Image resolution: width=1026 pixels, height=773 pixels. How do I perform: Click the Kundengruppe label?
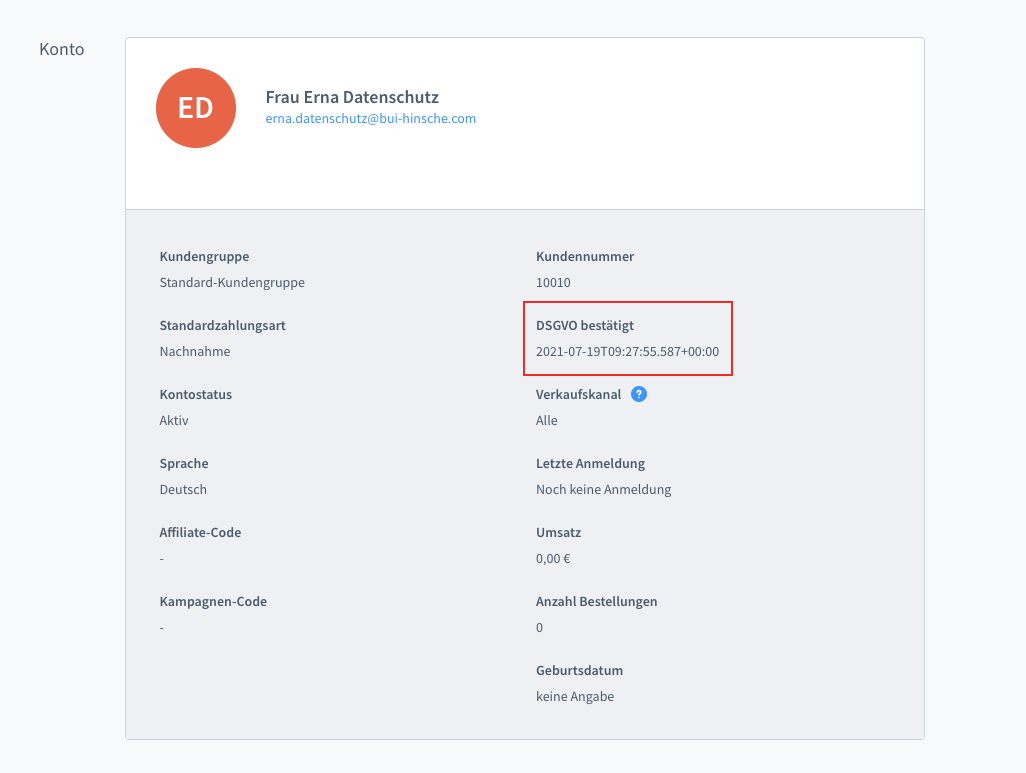[x=204, y=256]
